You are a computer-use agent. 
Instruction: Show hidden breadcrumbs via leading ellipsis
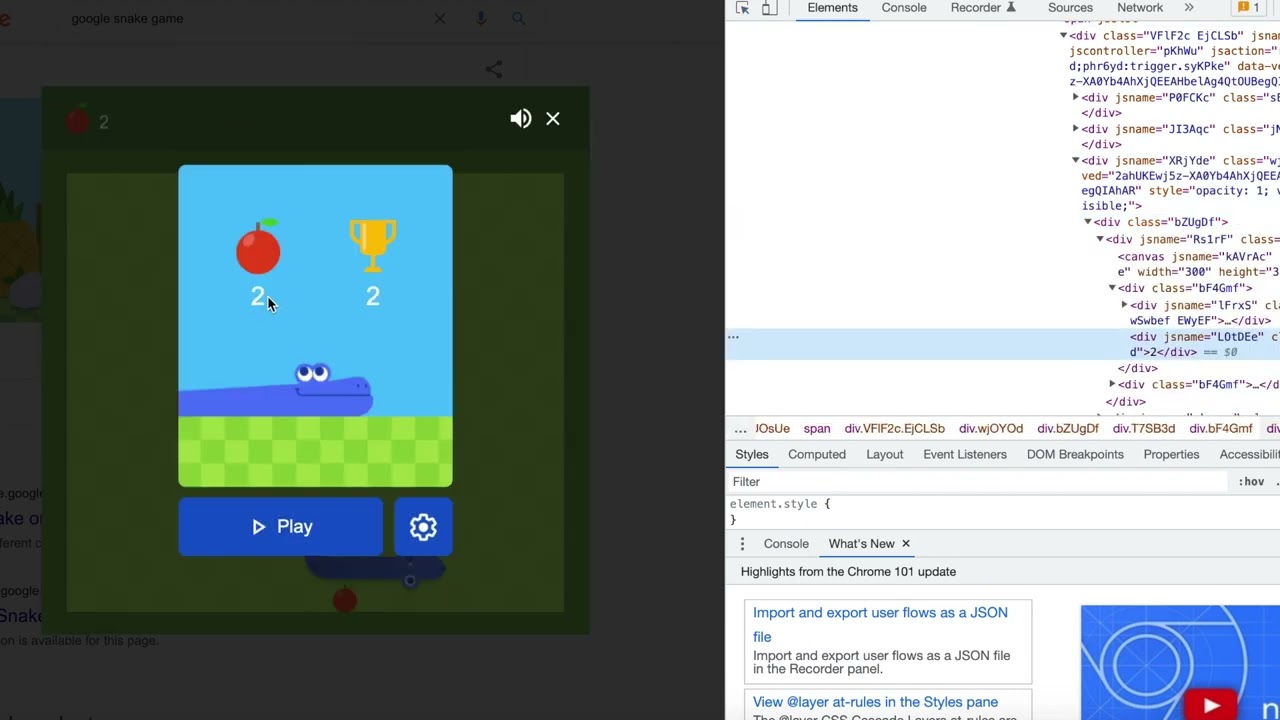coord(740,429)
